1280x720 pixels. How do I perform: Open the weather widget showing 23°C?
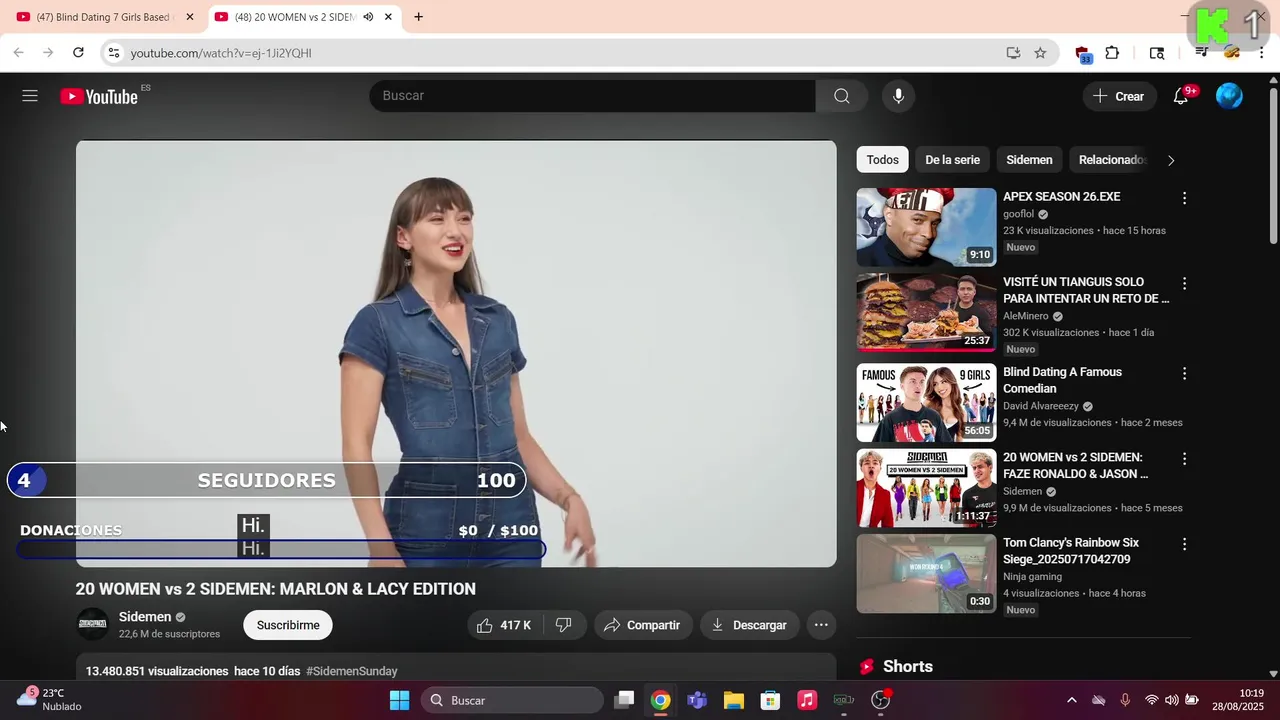(48, 700)
